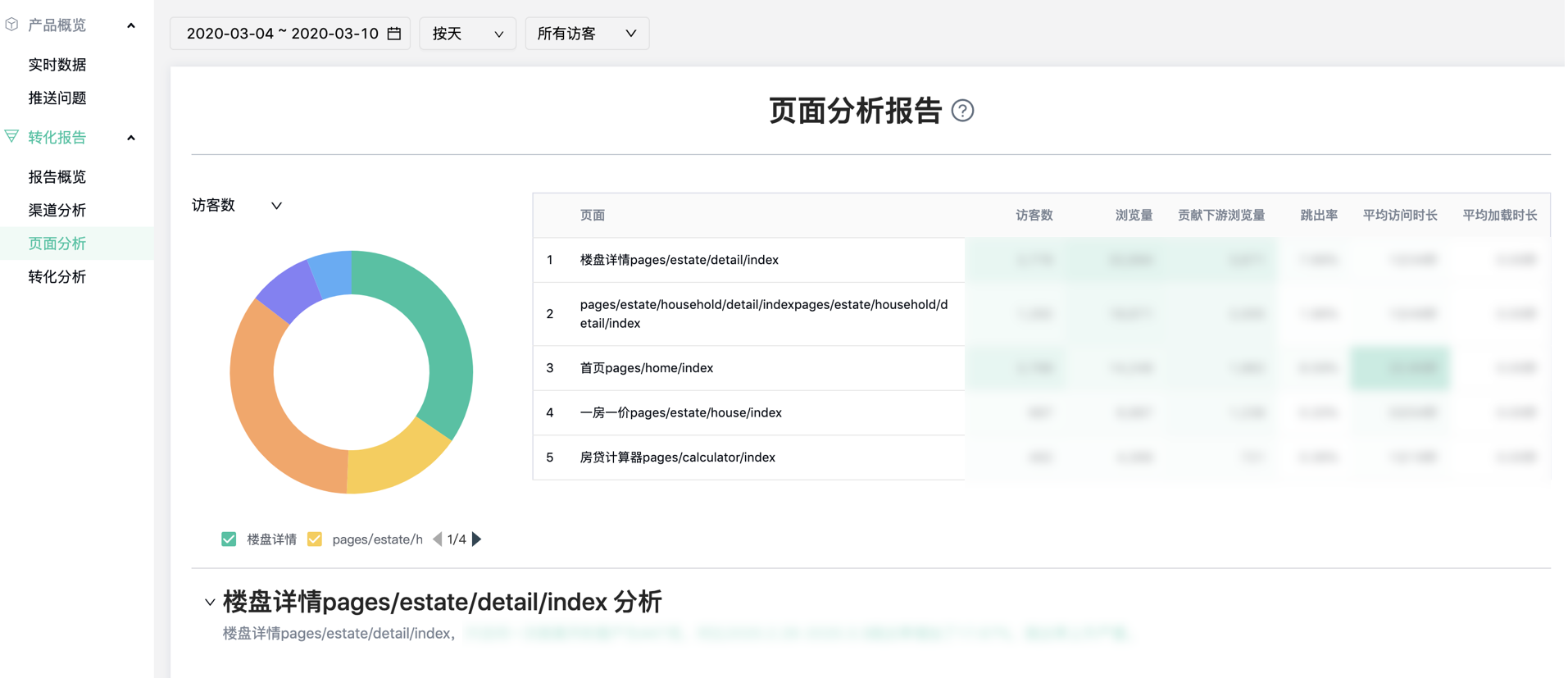
Task: Toggle the 楼盘详情 legend checkbox
Action: (229, 539)
